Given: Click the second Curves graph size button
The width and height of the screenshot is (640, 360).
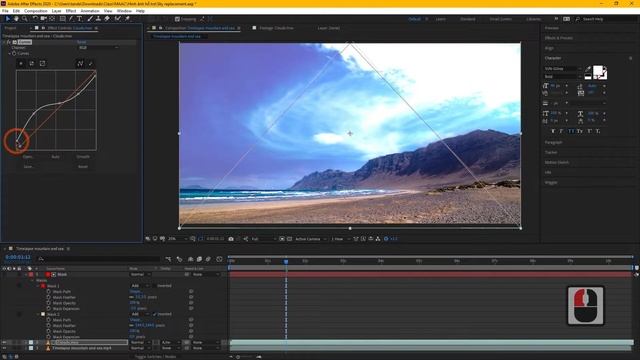Looking at the screenshot, I should point(31,64).
